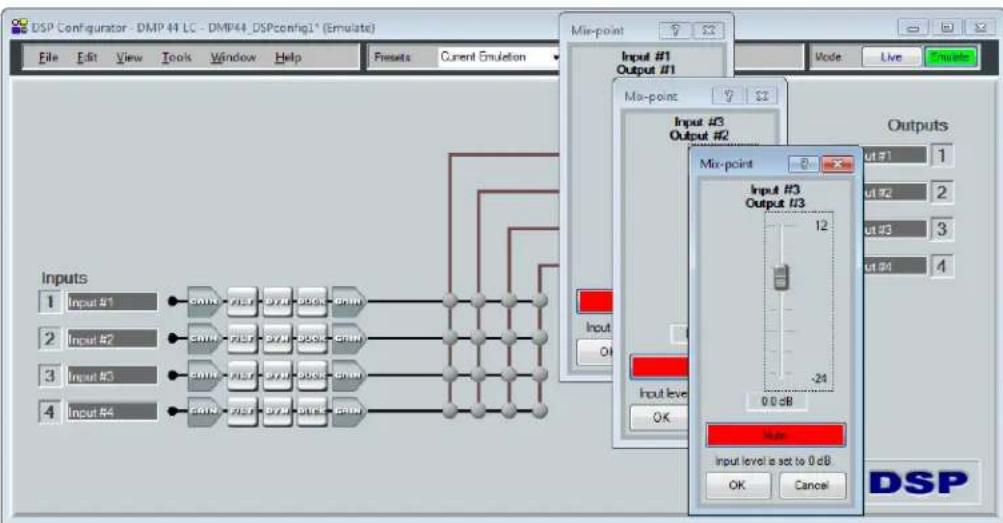
Task: Open the DUCK block on Input #1
Action: point(312,301)
